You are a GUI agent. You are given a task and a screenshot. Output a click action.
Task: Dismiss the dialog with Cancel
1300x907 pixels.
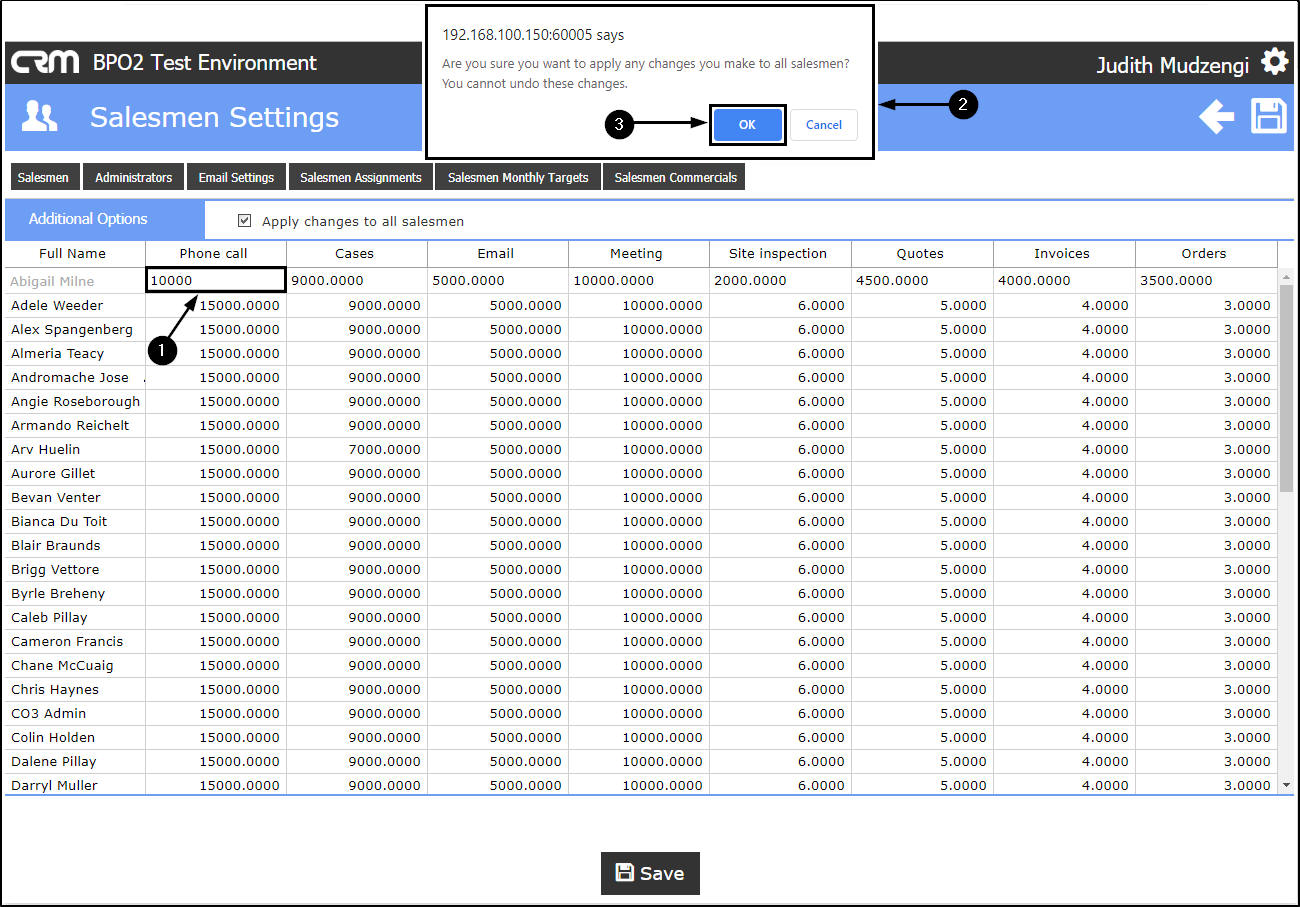coord(824,125)
